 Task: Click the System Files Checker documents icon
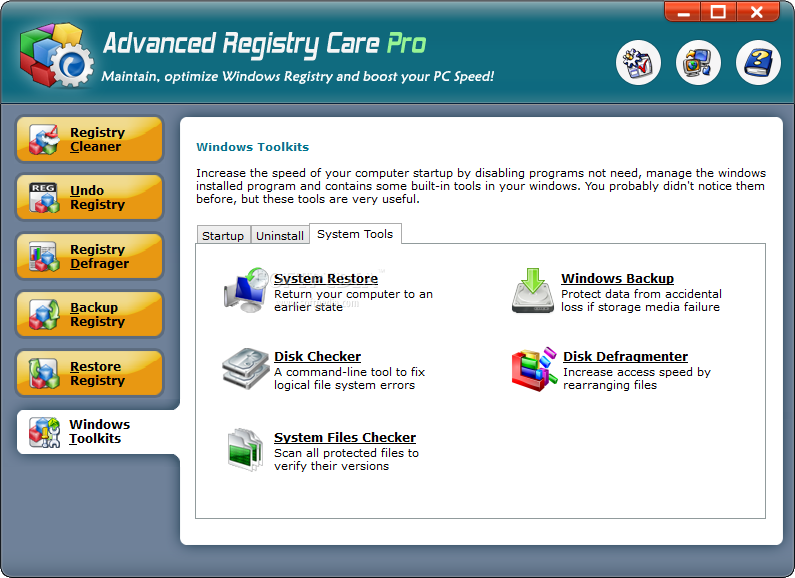245,450
